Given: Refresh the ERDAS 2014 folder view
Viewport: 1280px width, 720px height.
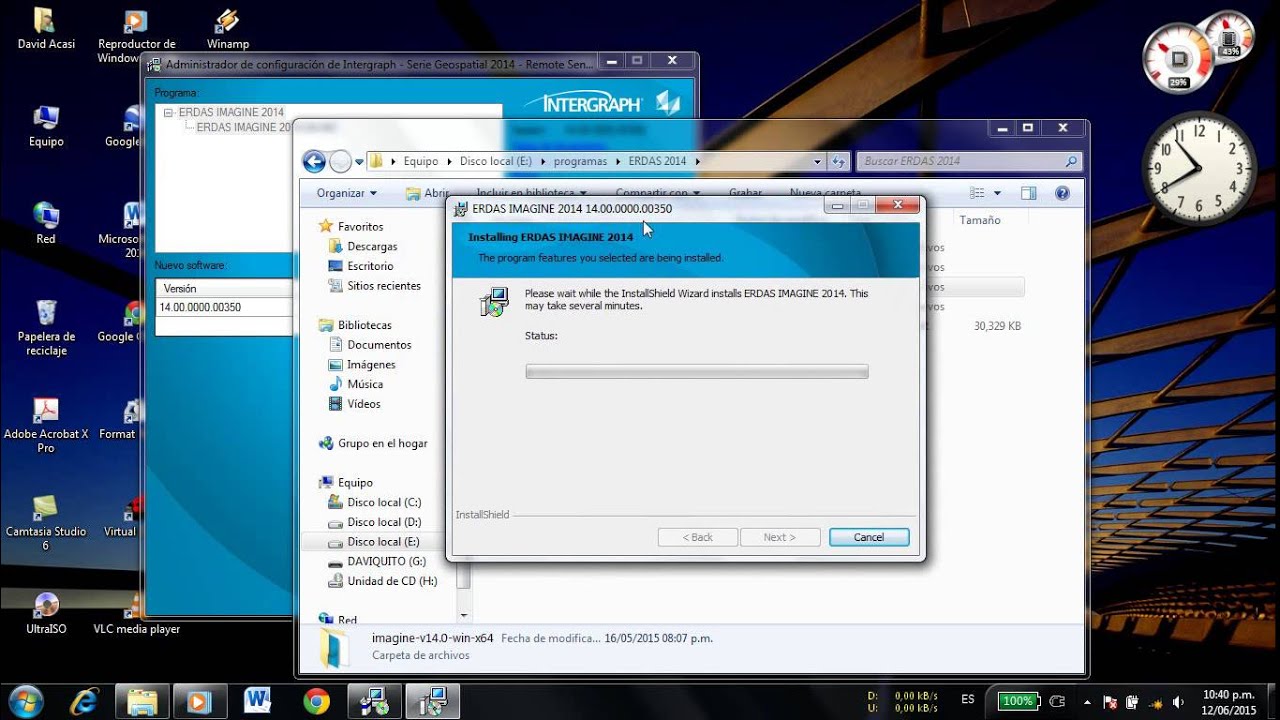Looking at the screenshot, I should coord(840,161).
